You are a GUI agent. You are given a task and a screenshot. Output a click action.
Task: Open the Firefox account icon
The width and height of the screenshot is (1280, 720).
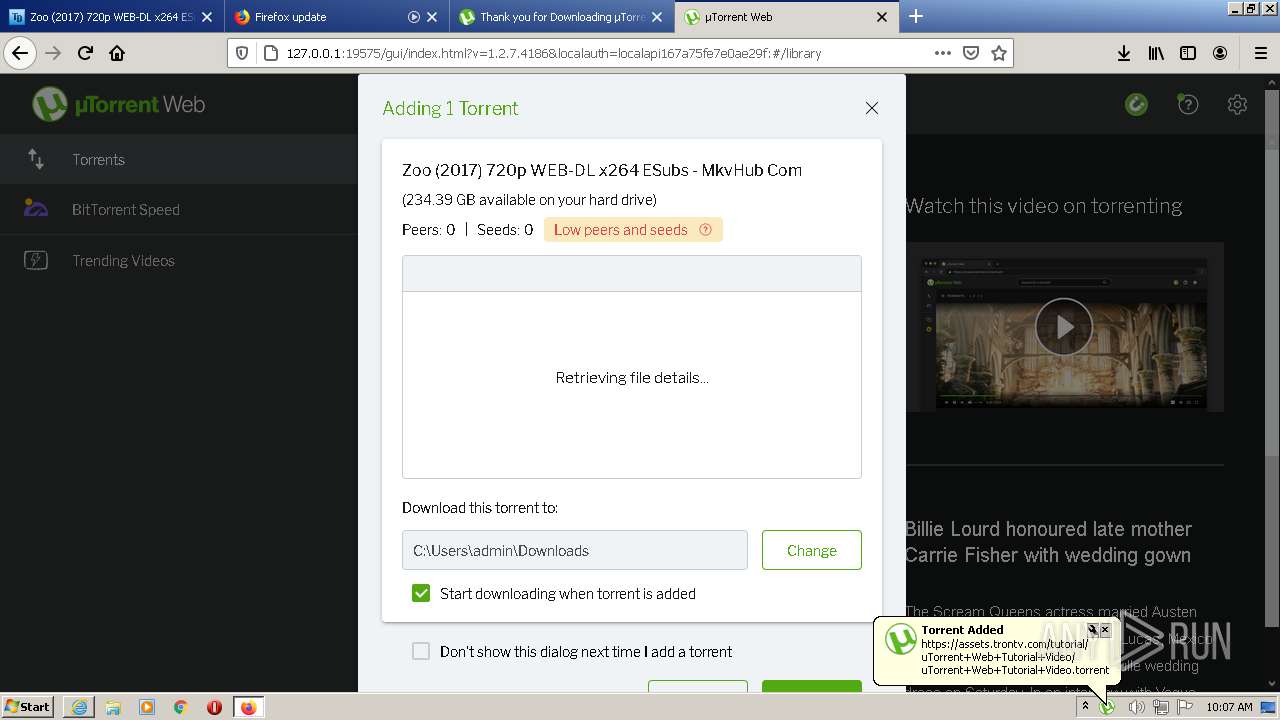(1220, 54)
